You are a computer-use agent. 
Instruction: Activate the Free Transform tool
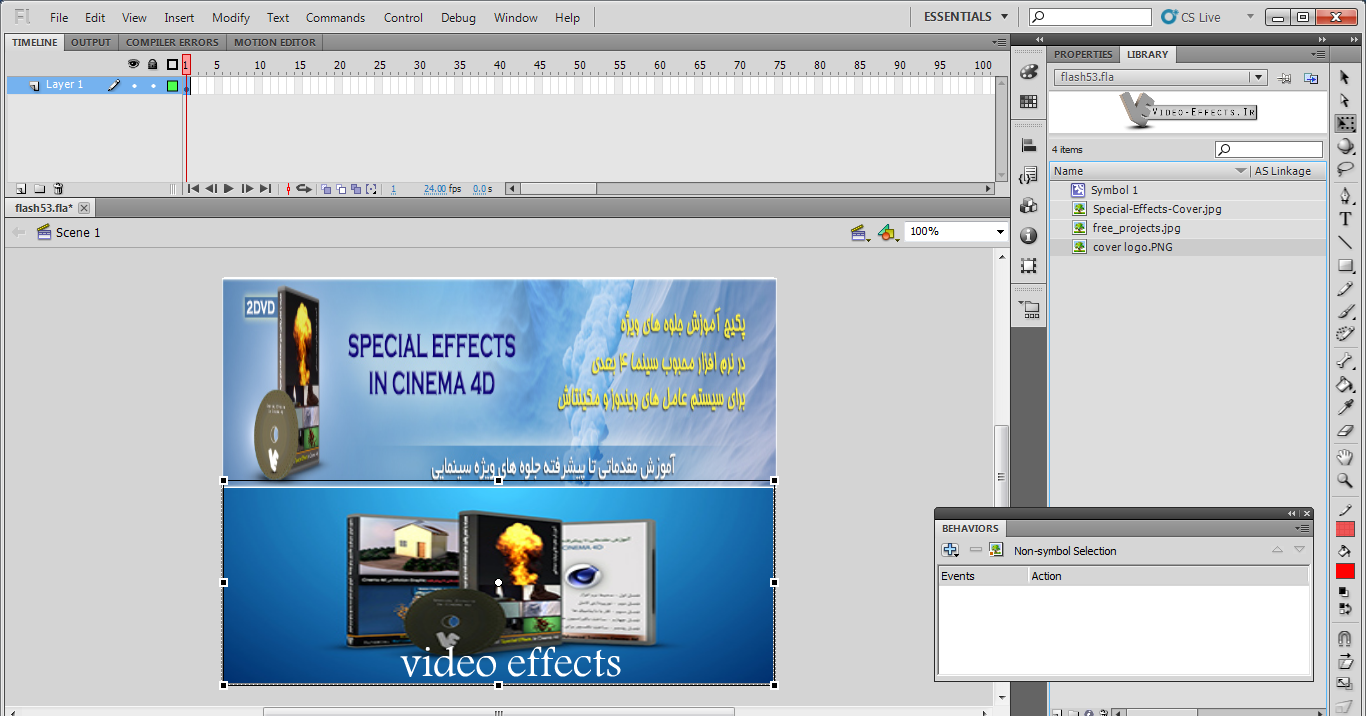[x=1345, y=124]
